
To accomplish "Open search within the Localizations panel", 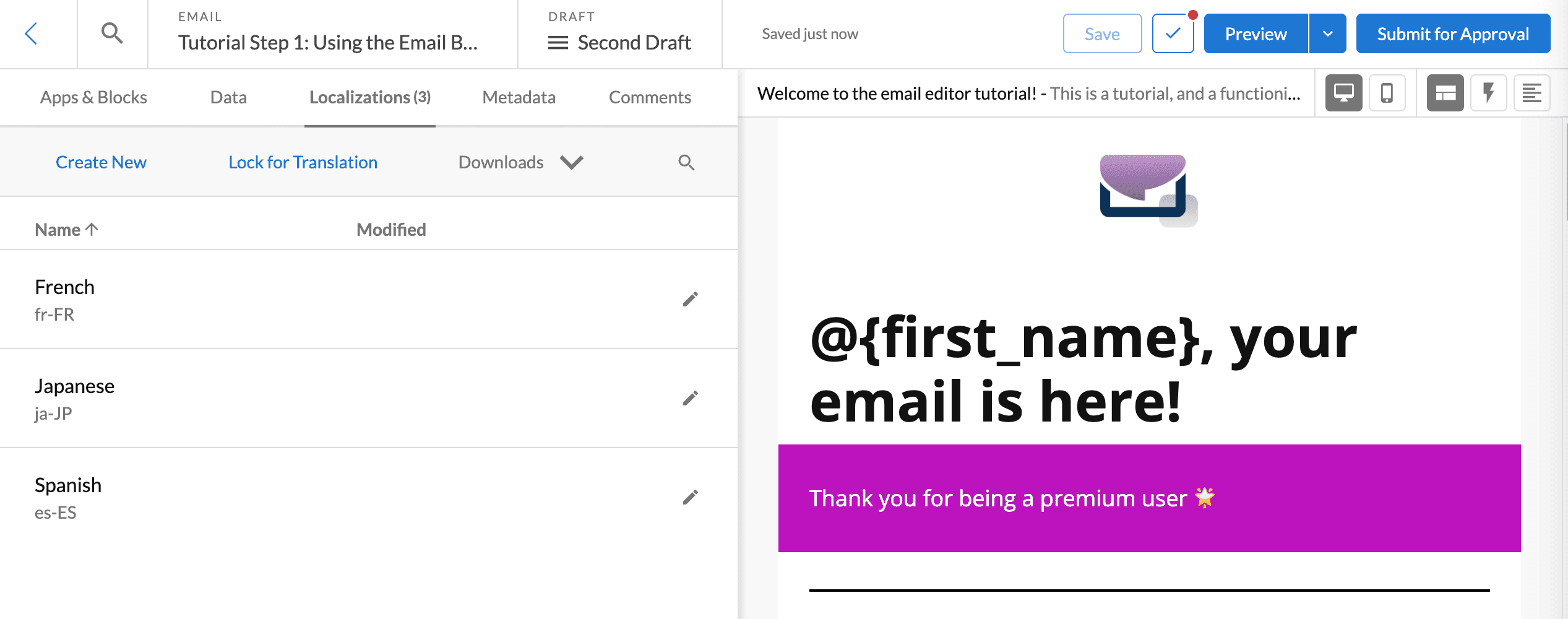I will pyautogui.click(x=686, y=162).
